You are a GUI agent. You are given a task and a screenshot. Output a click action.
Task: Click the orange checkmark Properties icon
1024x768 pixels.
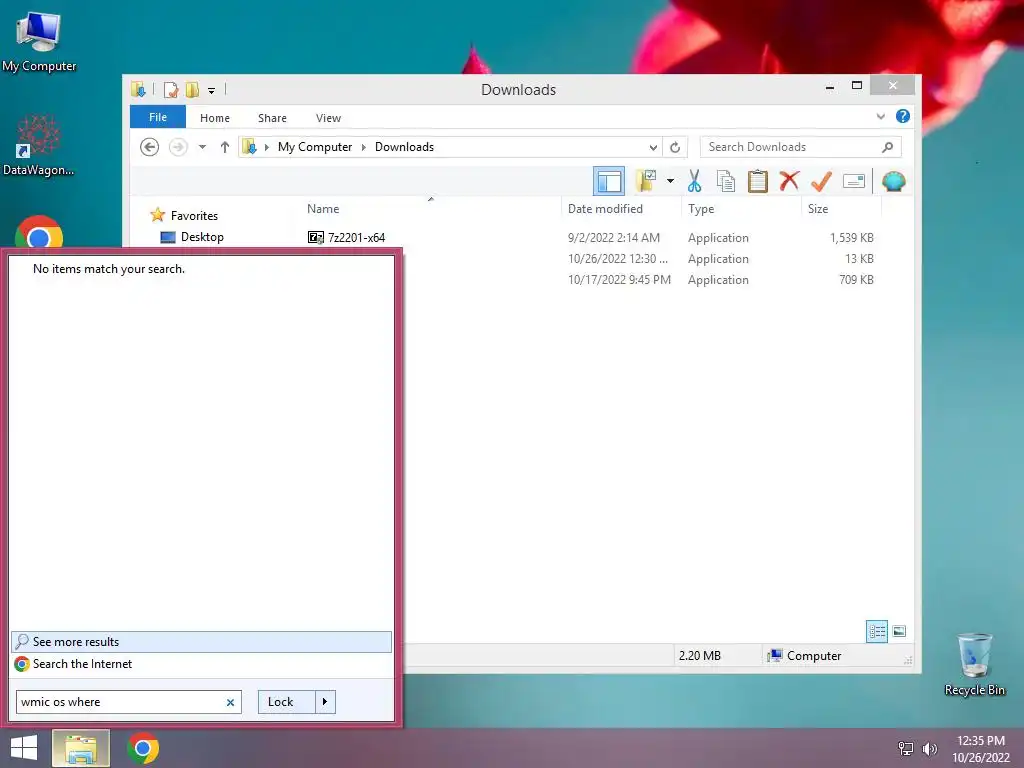click(x=821, y=181)
